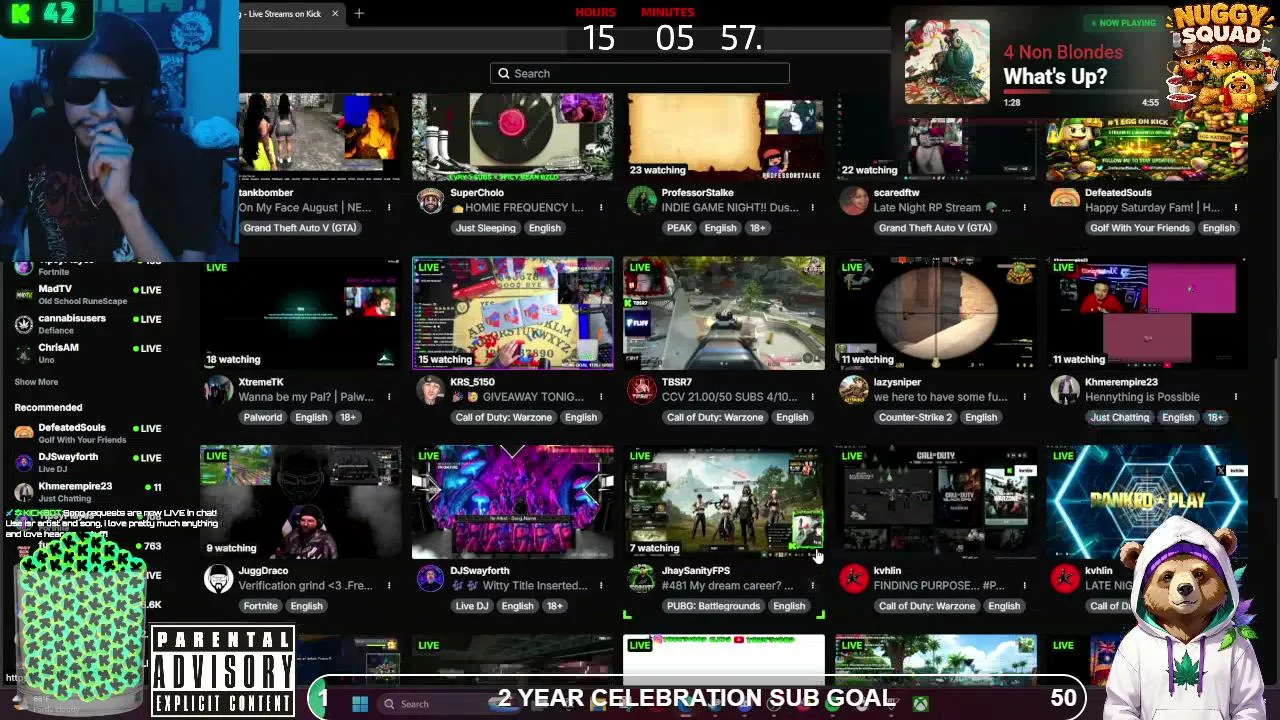This screenshot has height=720, width=1280.
Task: Select the Fortnite tag under JuggDraco
Action: click(x=260, y=606)
